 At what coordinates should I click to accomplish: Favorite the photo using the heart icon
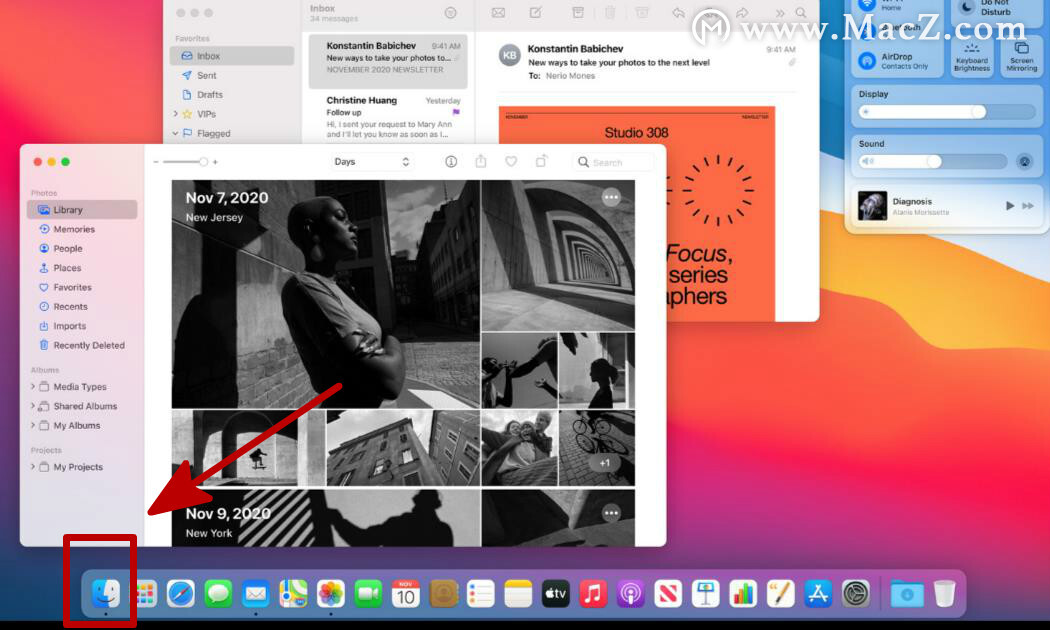(511, 162)
